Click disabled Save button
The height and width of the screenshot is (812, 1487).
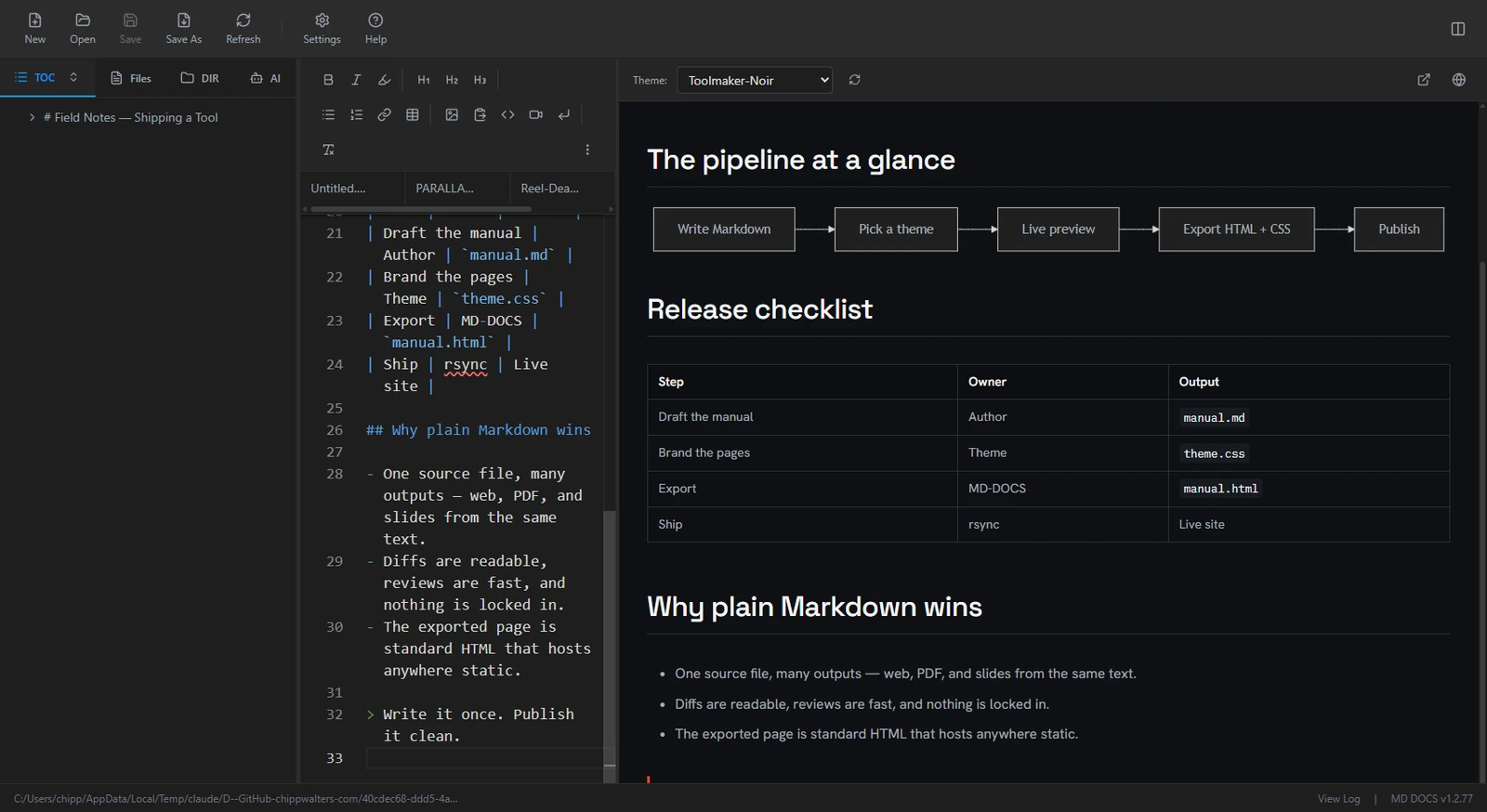[130, 28]
